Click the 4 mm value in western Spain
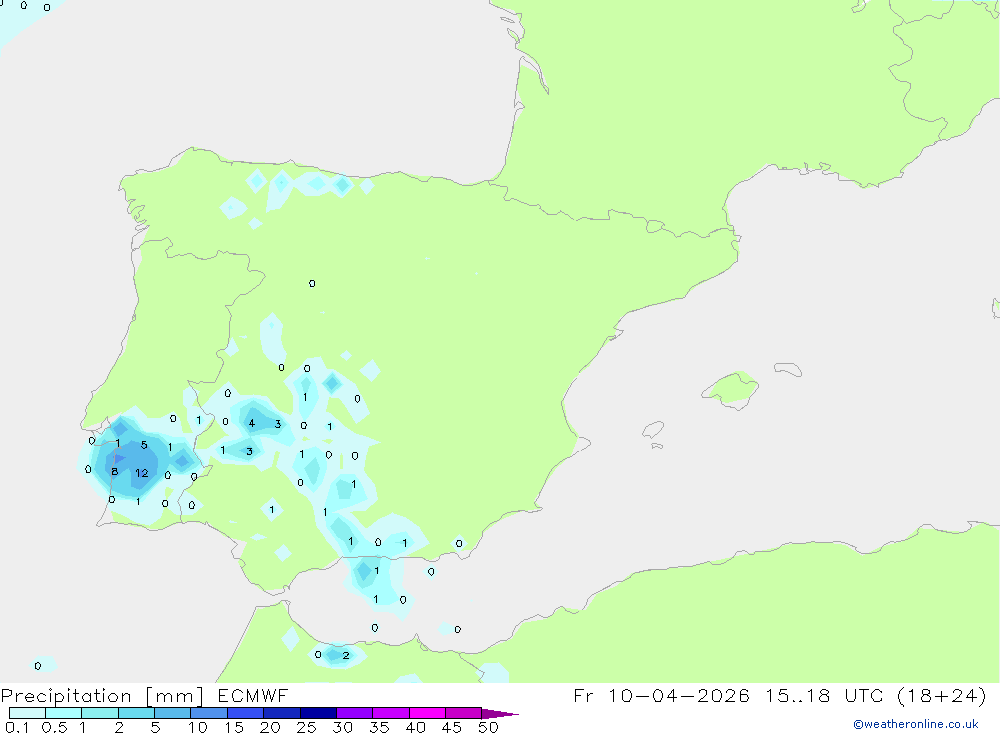1000x733 pixels. (252, 423)
